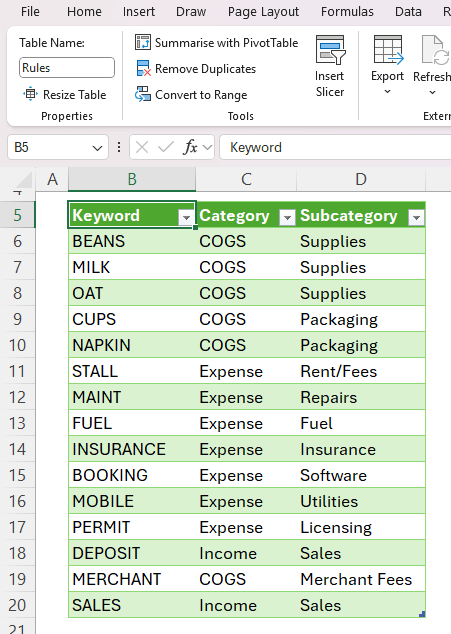Open the Category column filter dropdown
451x634 pixels.
point(287,218)
